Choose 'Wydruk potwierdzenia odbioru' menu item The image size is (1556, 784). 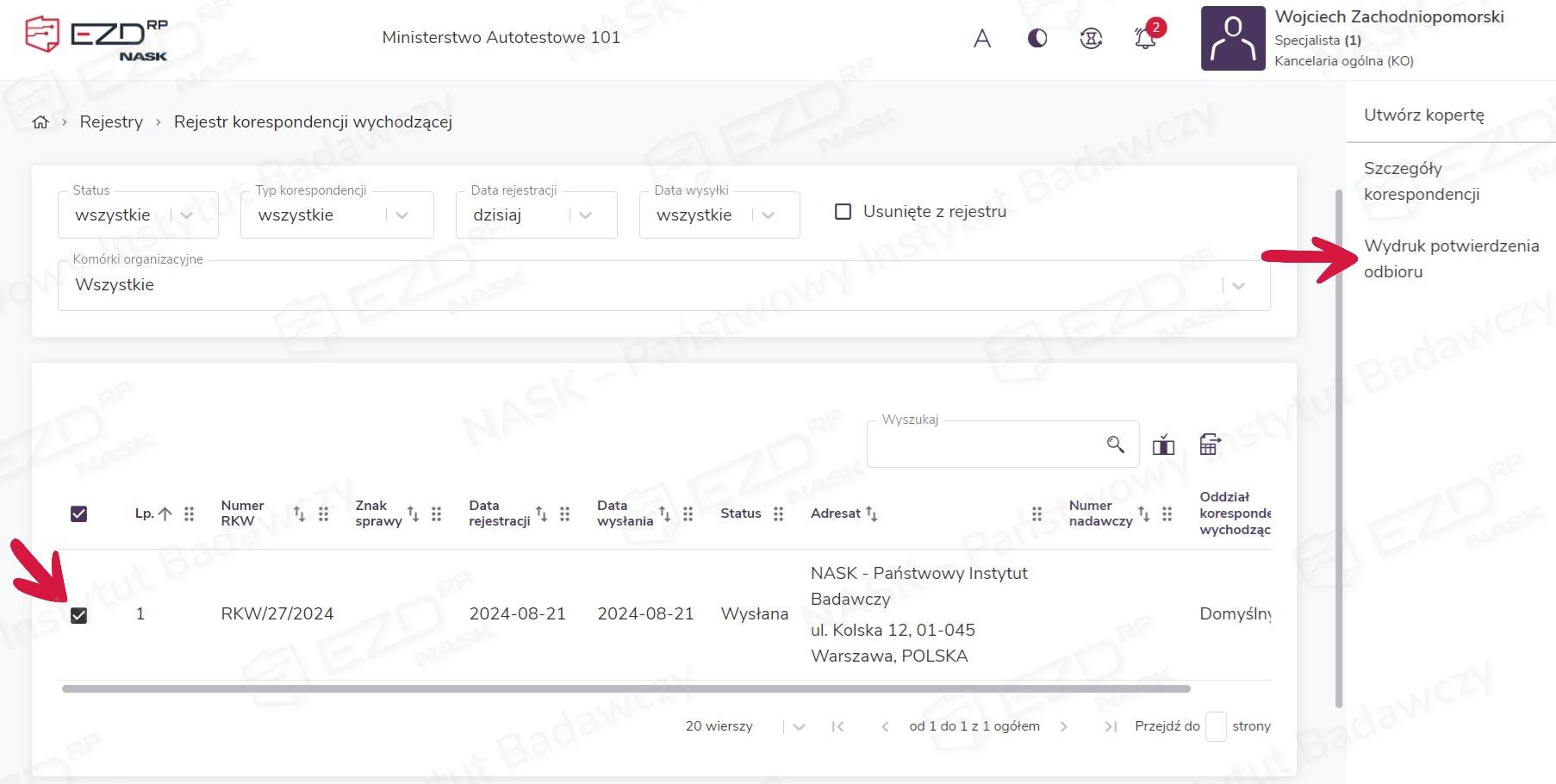click(1451, 258)
